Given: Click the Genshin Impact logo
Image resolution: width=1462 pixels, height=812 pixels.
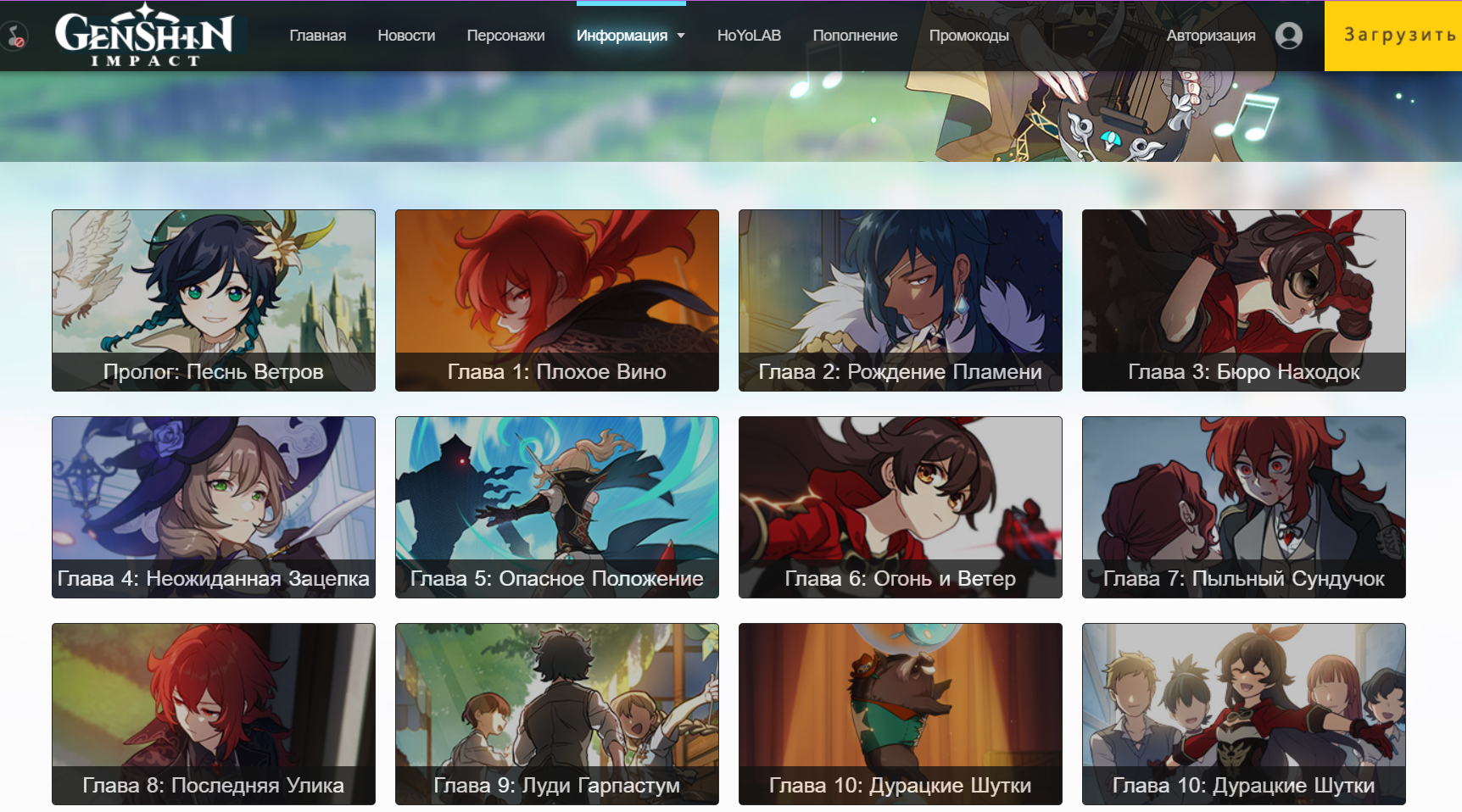Looking at the screenshot, I should point(144,36).
